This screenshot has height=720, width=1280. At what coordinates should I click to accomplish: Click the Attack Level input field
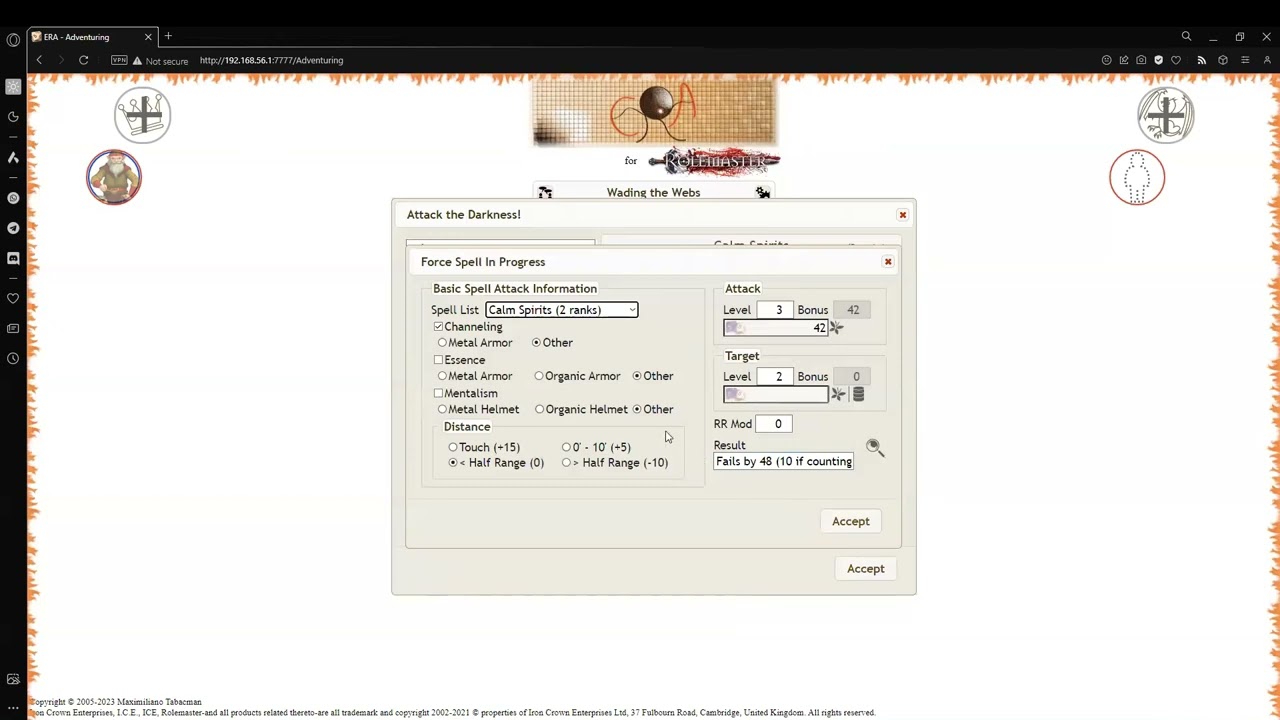click(775, 310)
